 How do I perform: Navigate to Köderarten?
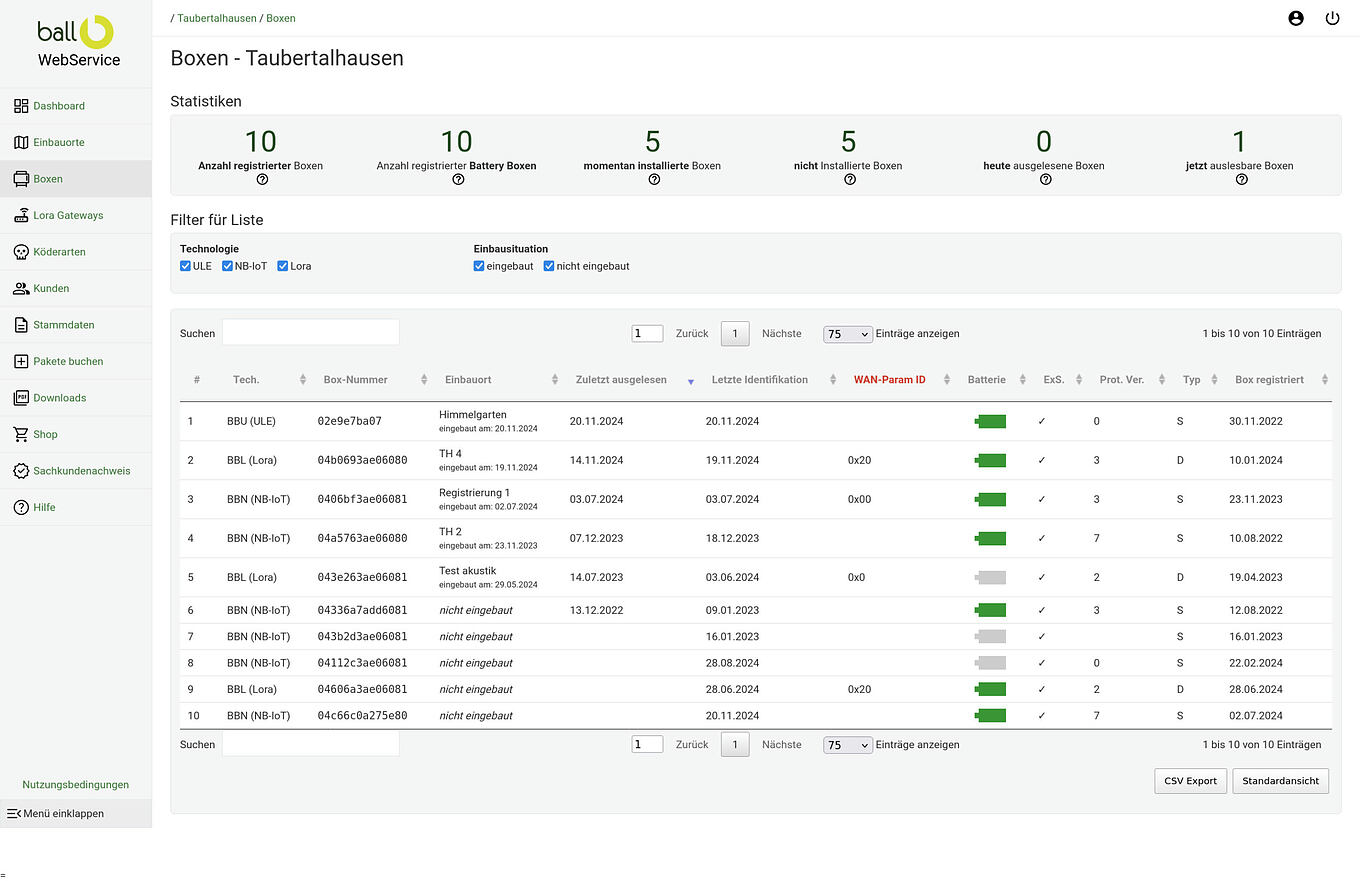(62, 251)
